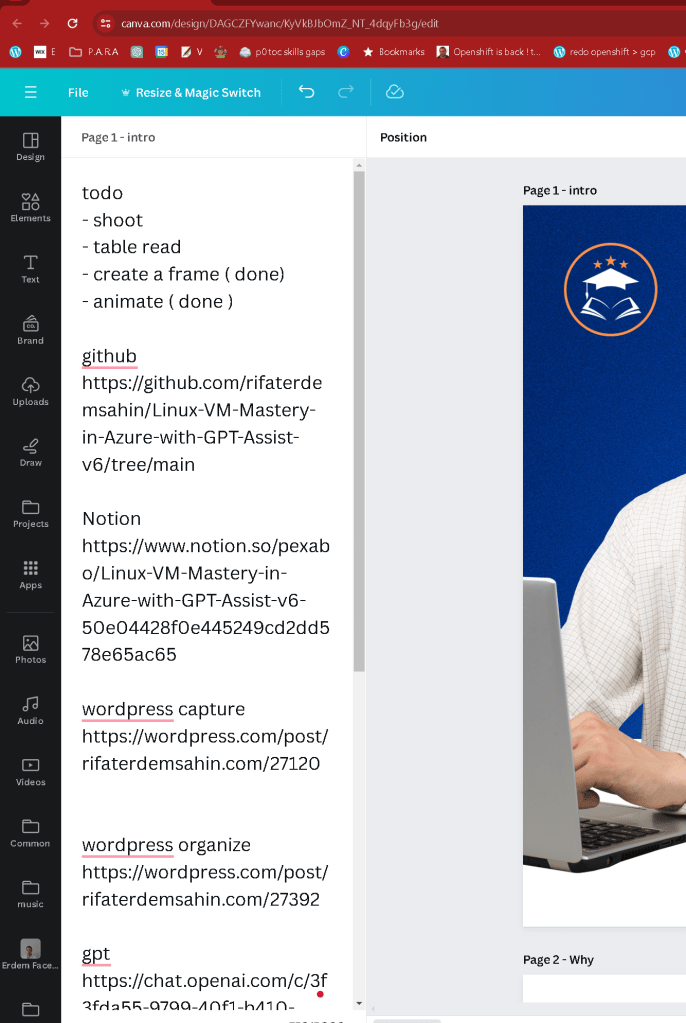686x1023 pixels.
Task: Open Resize & Magic Switch
Action: point(191,93)
